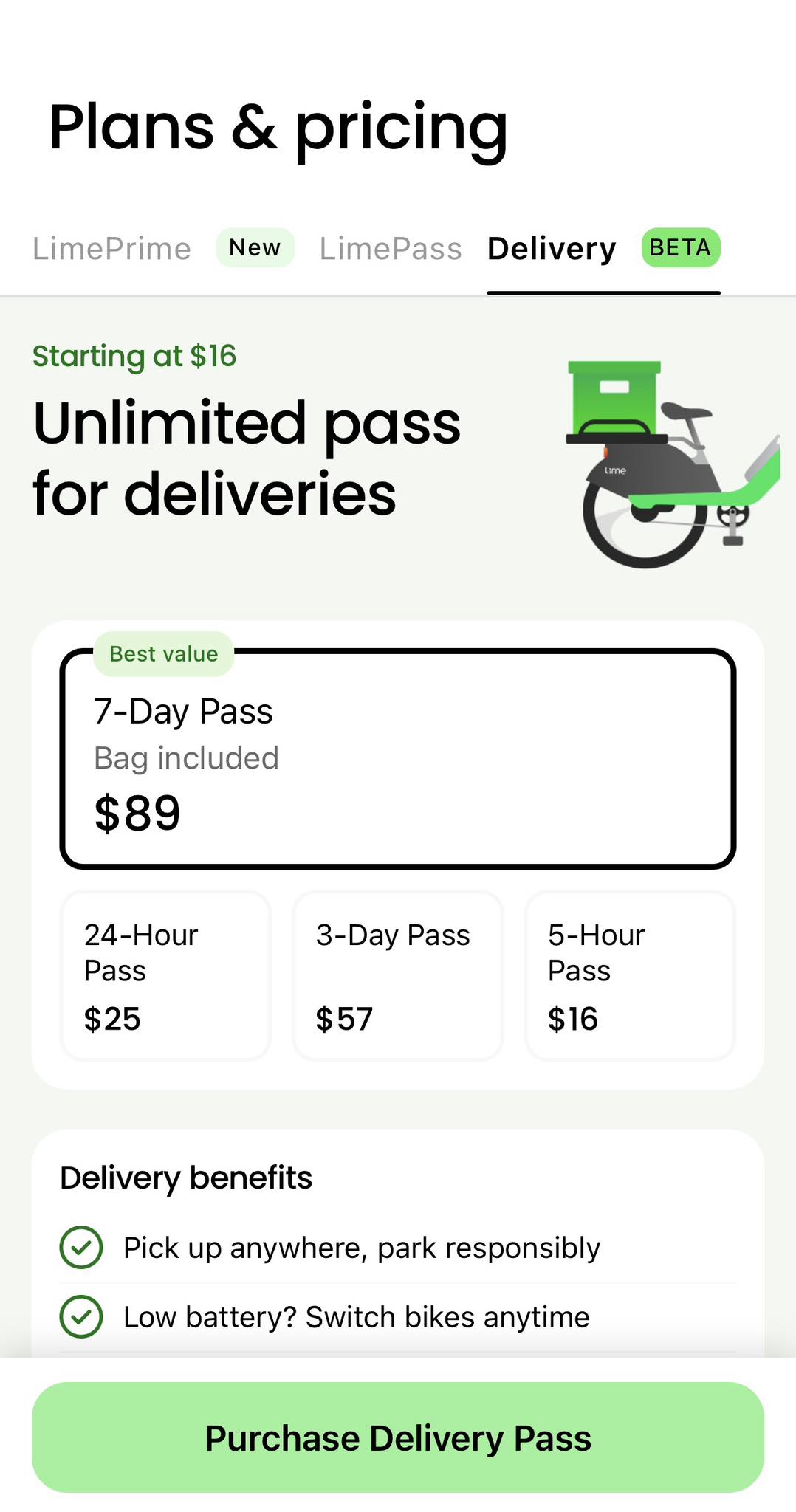Tap the Starting at $16 text
796x1512 pixels.
click(134, 356)
